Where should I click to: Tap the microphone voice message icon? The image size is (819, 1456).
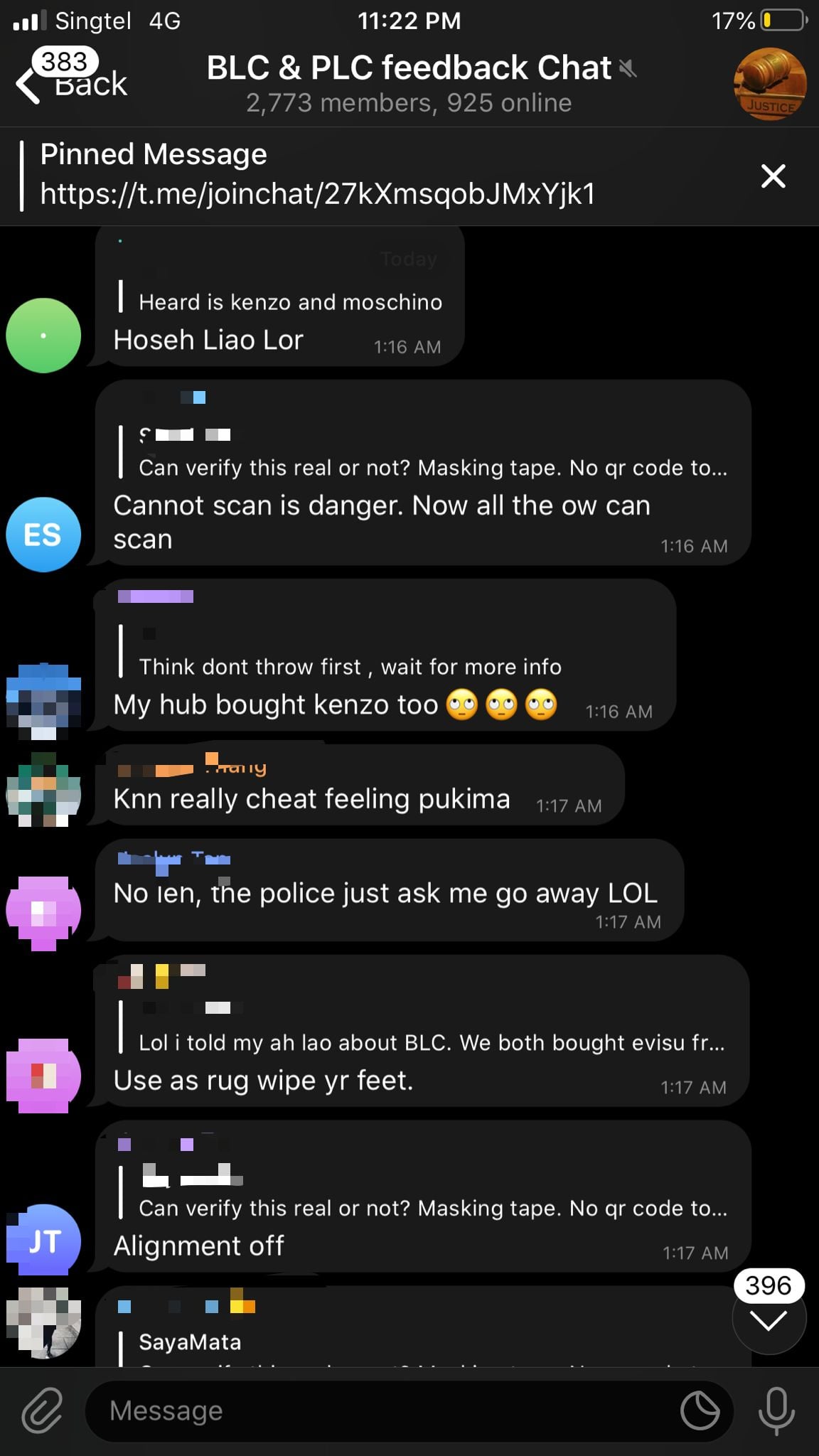[776, 1410]
